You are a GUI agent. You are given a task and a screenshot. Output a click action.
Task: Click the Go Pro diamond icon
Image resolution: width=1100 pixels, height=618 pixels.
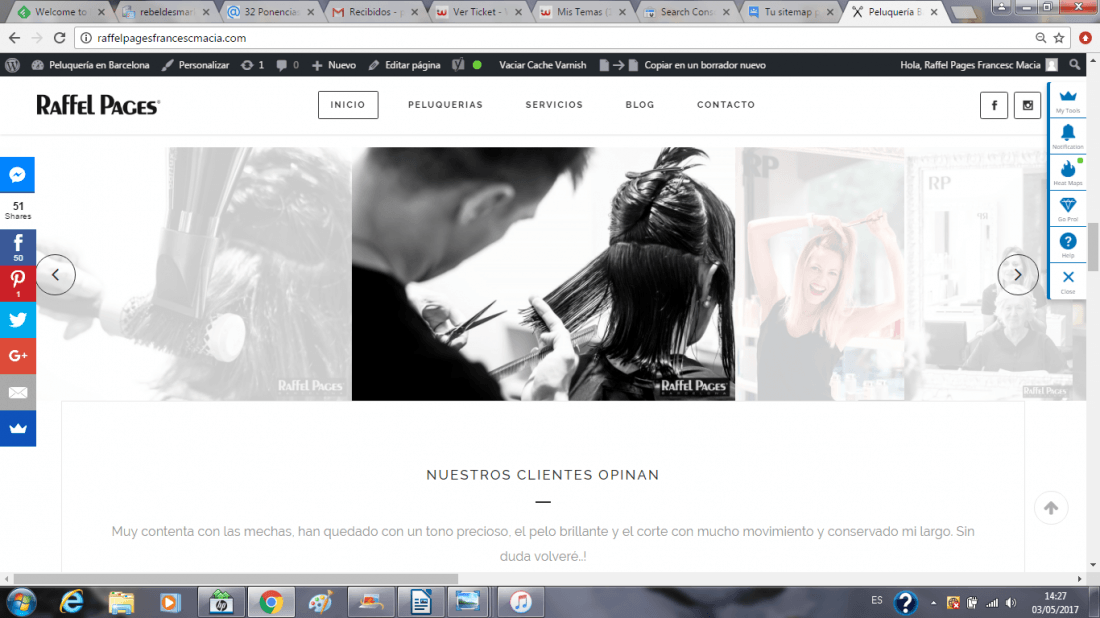[x=1068, y=208]
